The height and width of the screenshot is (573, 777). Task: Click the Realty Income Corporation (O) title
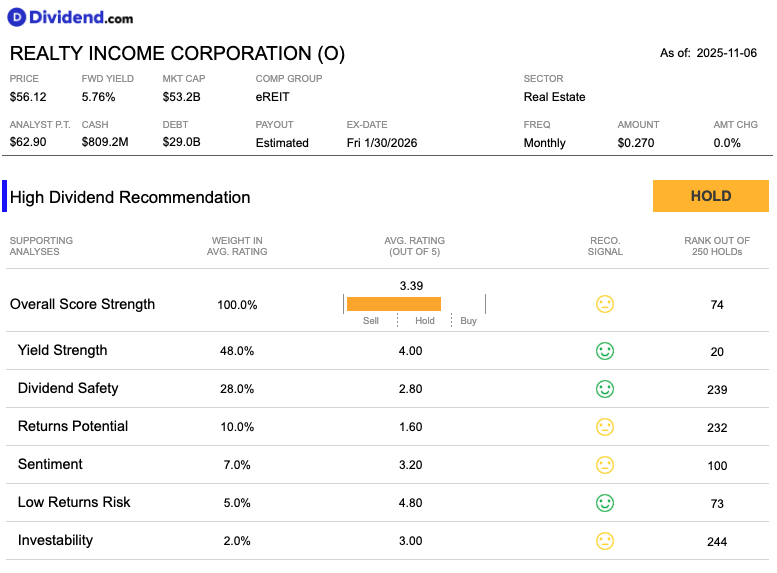point(177,54)
